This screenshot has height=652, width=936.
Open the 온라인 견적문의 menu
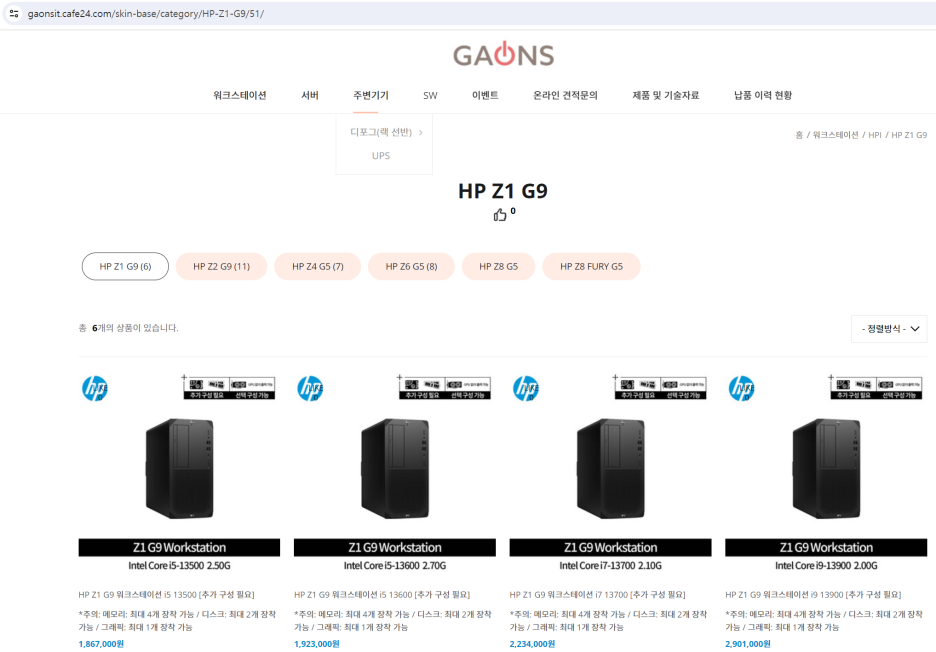click(x=565, y=96)
